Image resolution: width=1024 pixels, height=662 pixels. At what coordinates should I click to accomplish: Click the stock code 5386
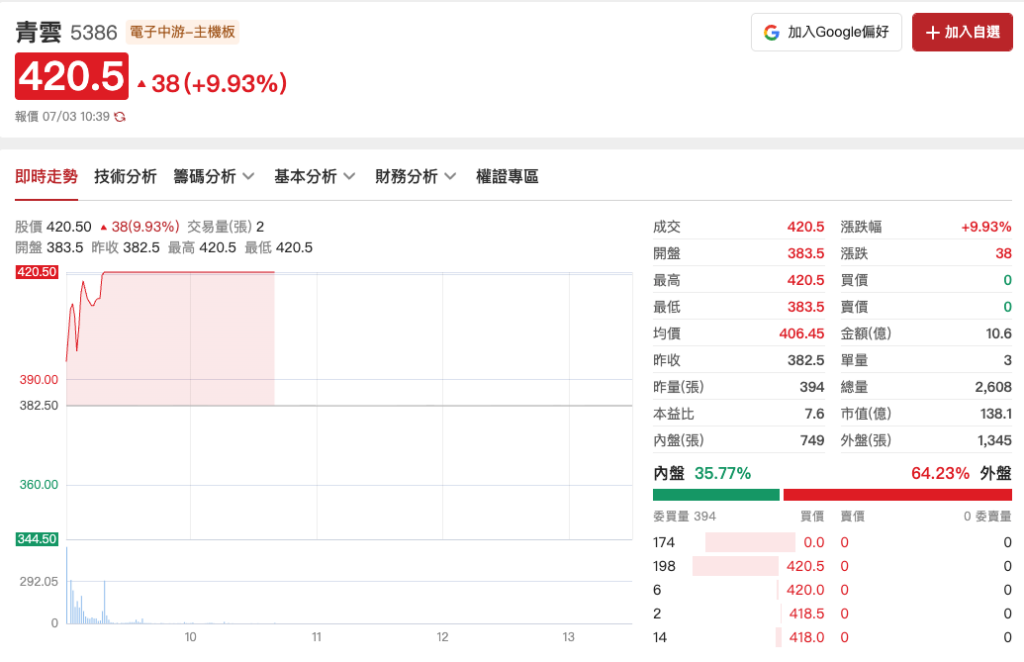[x=93, y=33]
